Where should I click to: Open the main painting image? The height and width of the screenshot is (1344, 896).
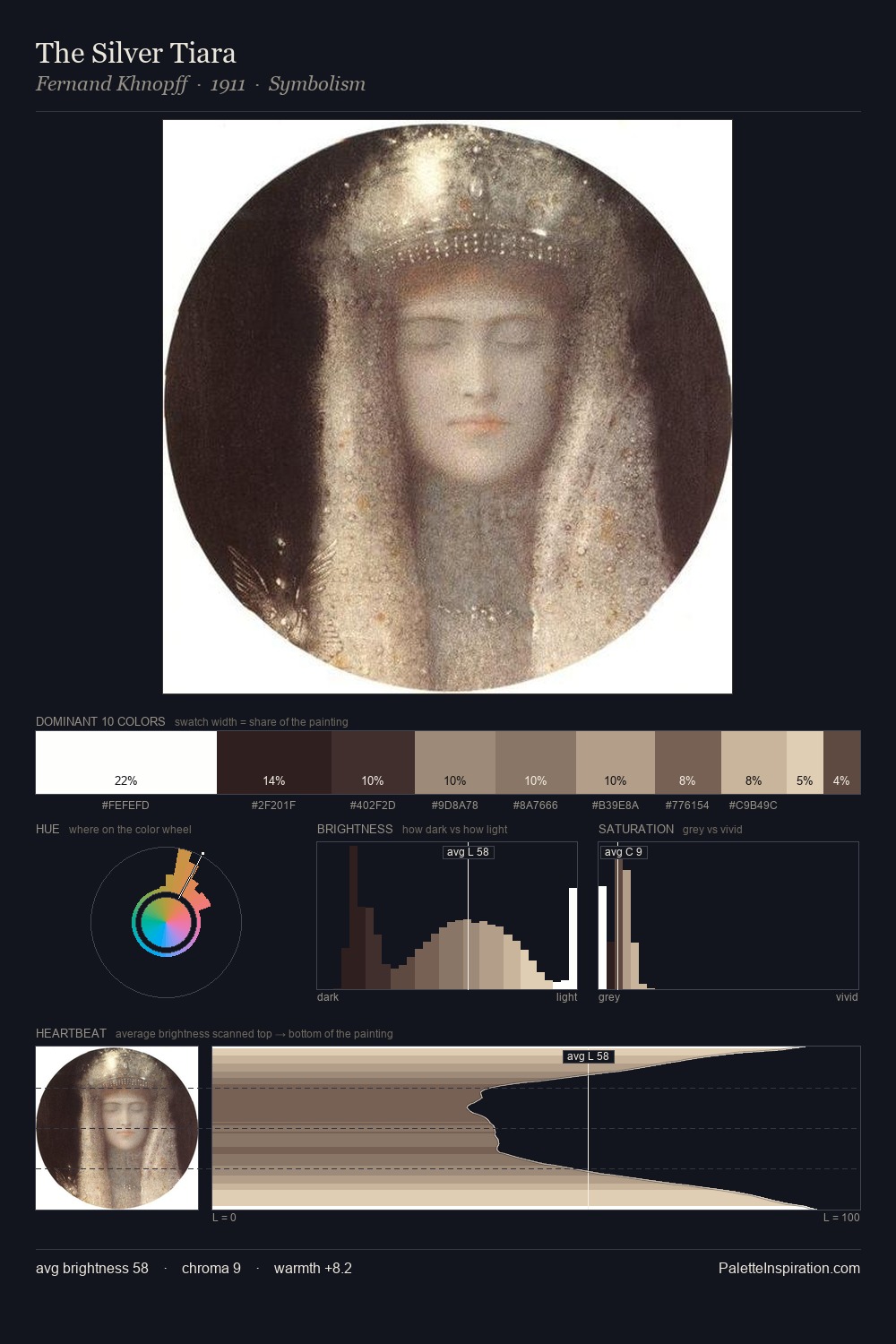447,407
